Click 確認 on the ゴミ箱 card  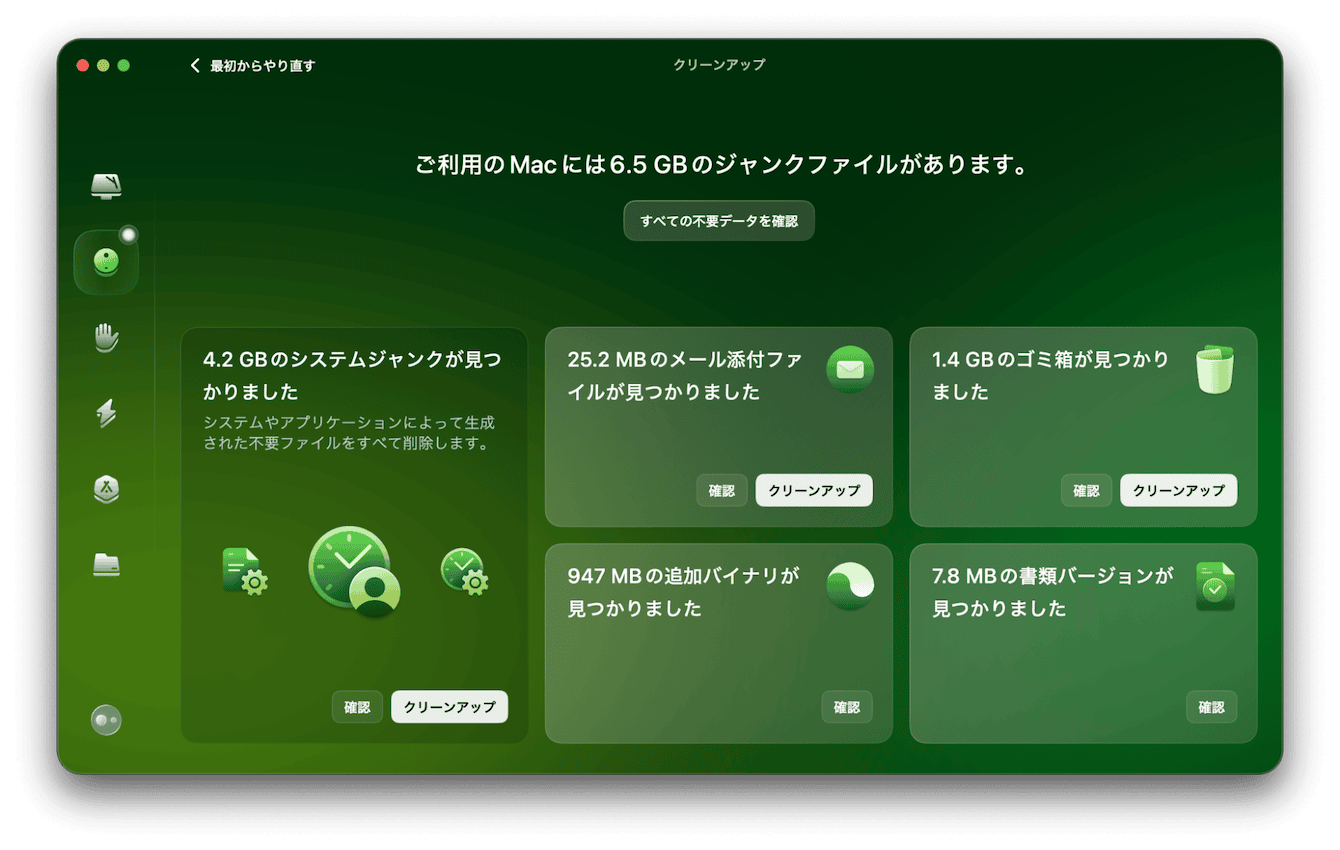(1086, 491)
